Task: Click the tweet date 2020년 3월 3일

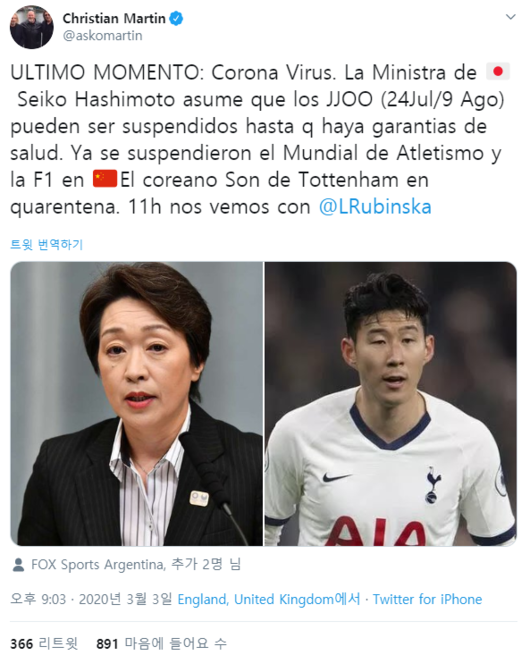Action: click(125, 599)
